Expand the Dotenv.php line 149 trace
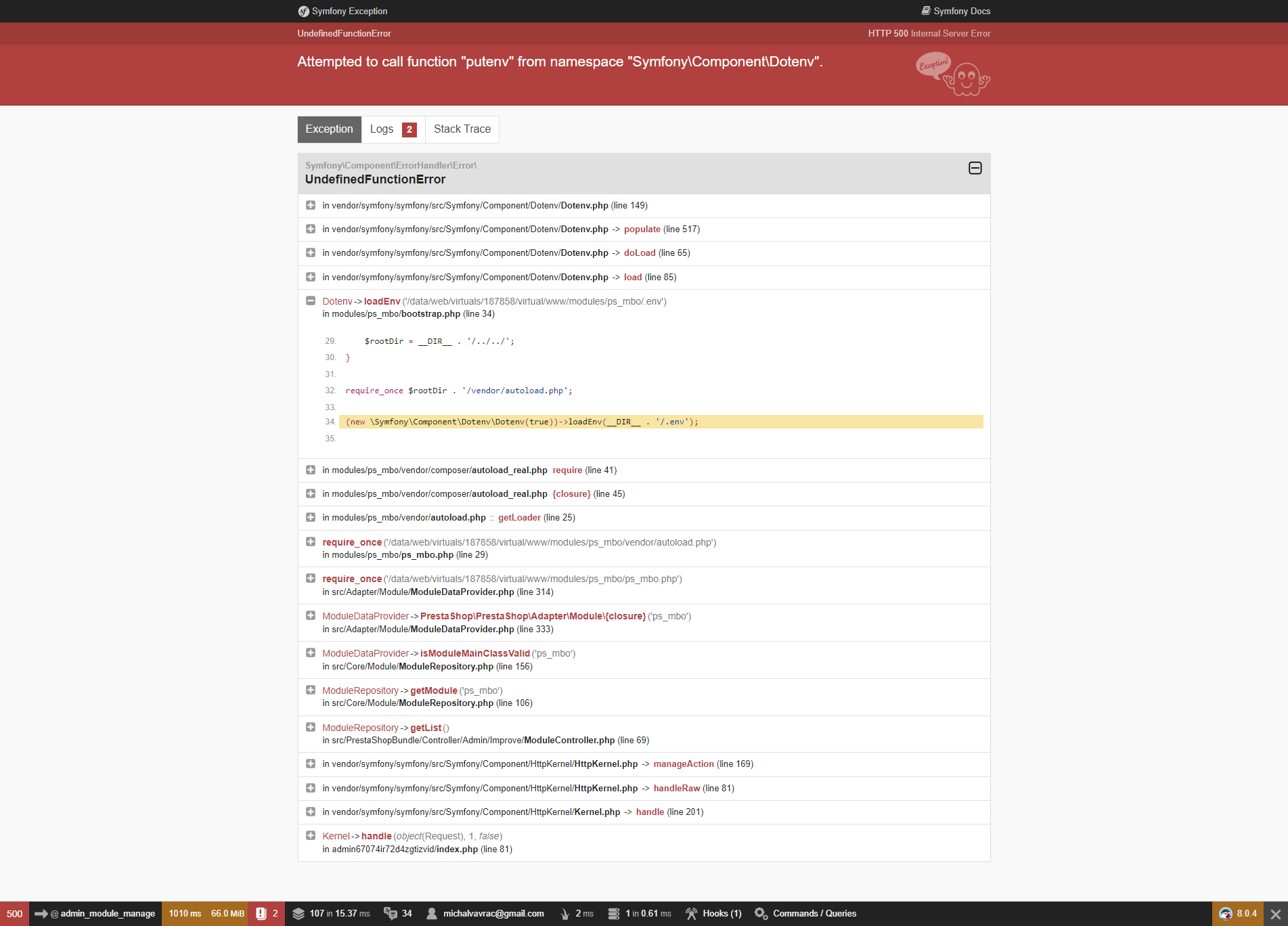1288x926 pixels. click(311, 205)
